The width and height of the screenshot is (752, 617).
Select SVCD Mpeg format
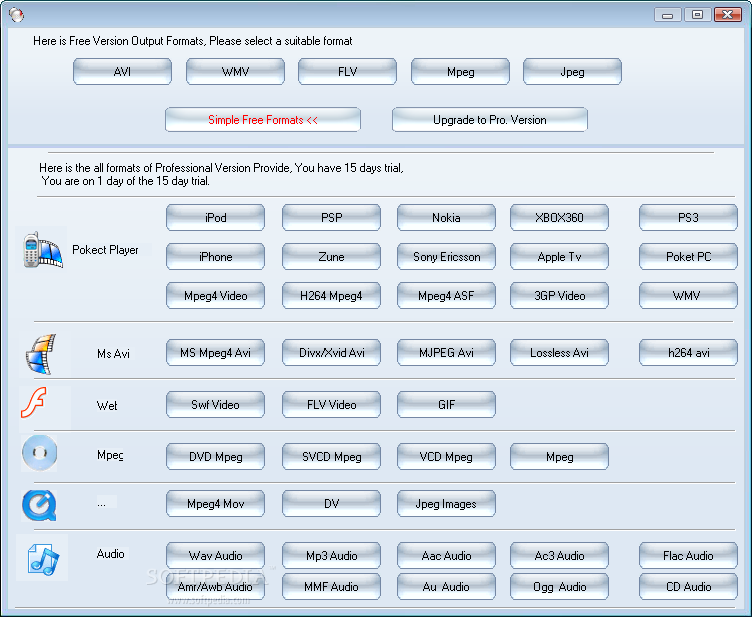click(331, 457)
